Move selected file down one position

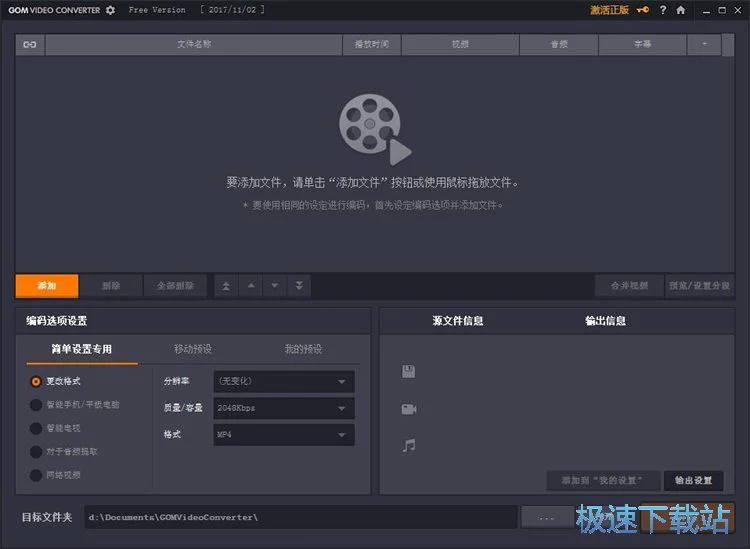[x=275, y=286]
